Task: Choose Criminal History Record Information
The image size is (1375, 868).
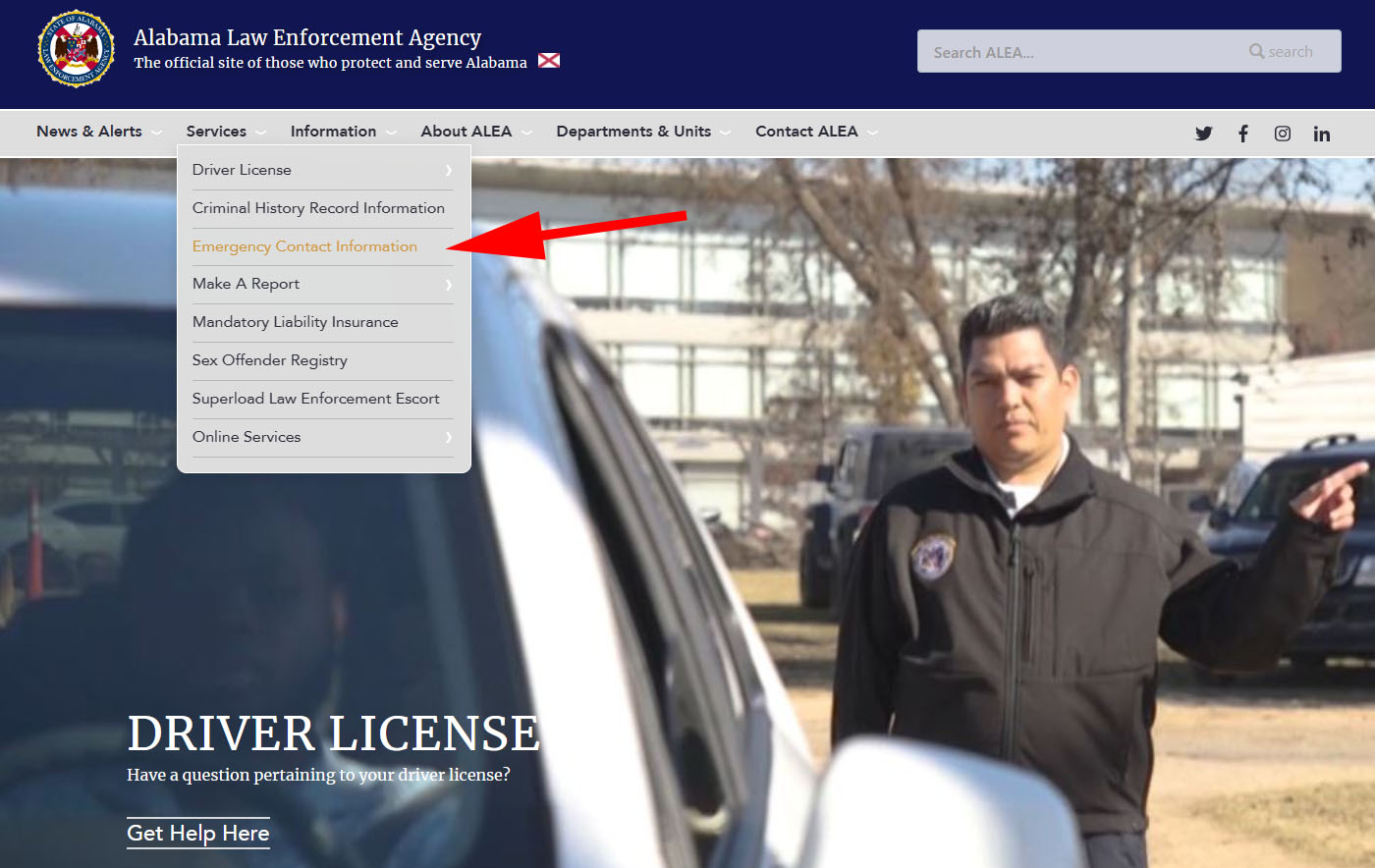Action: coord(318,208)
